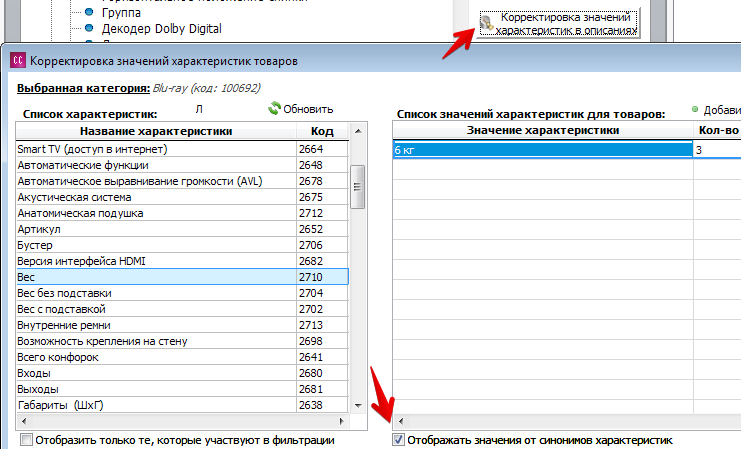Click the code cell 2678
This screenshot has width=741, height=449.
[x=322, y=181]
